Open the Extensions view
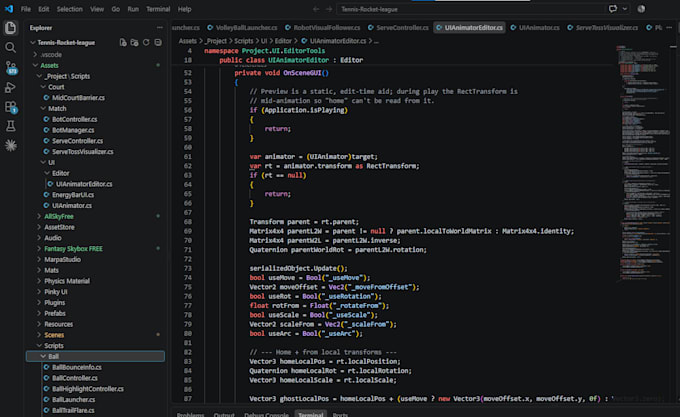Screen dimensions: 680x417 click(x=10, y=107)
